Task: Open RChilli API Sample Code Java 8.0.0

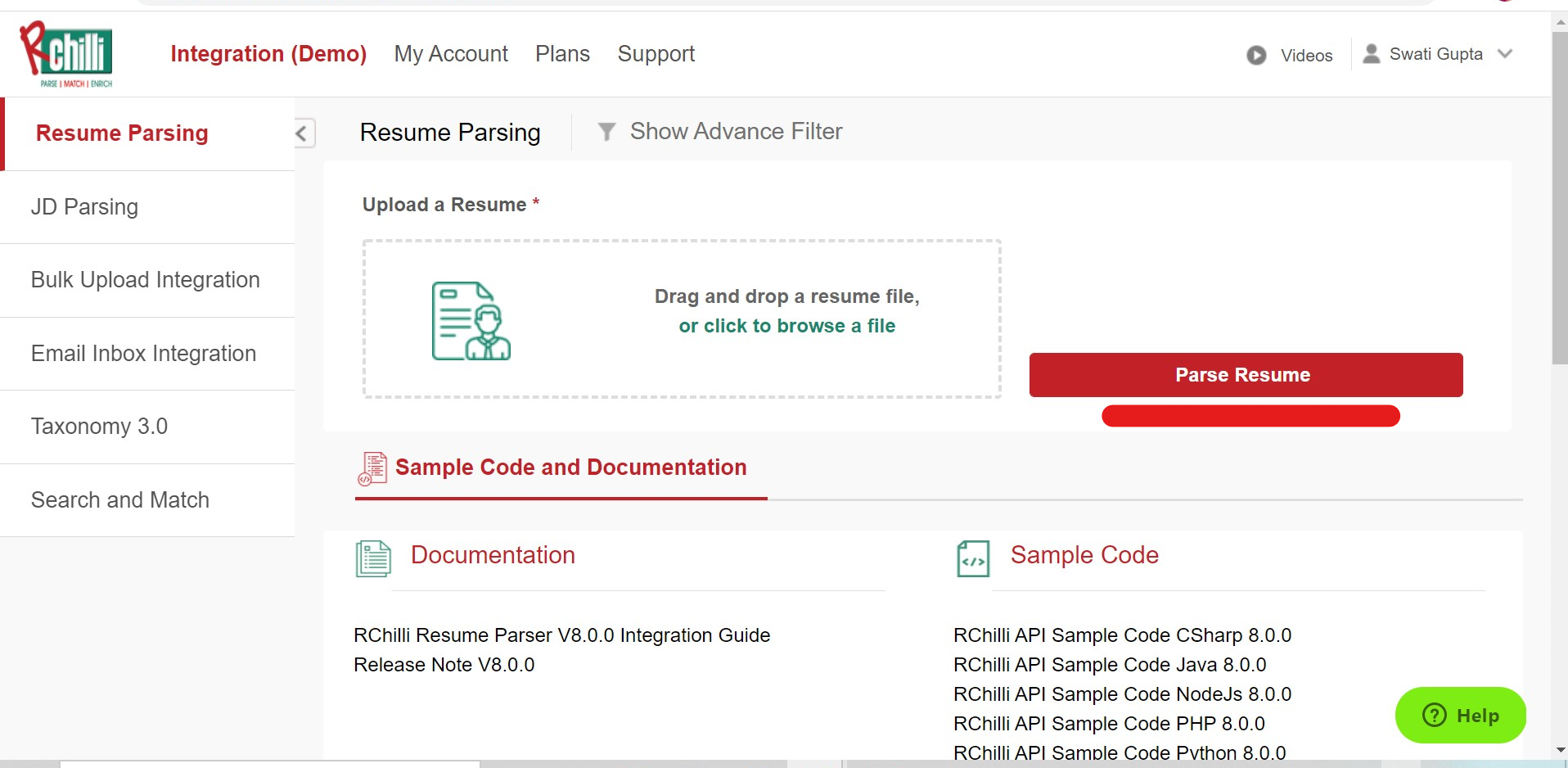Action: [x=1110, y=665]
